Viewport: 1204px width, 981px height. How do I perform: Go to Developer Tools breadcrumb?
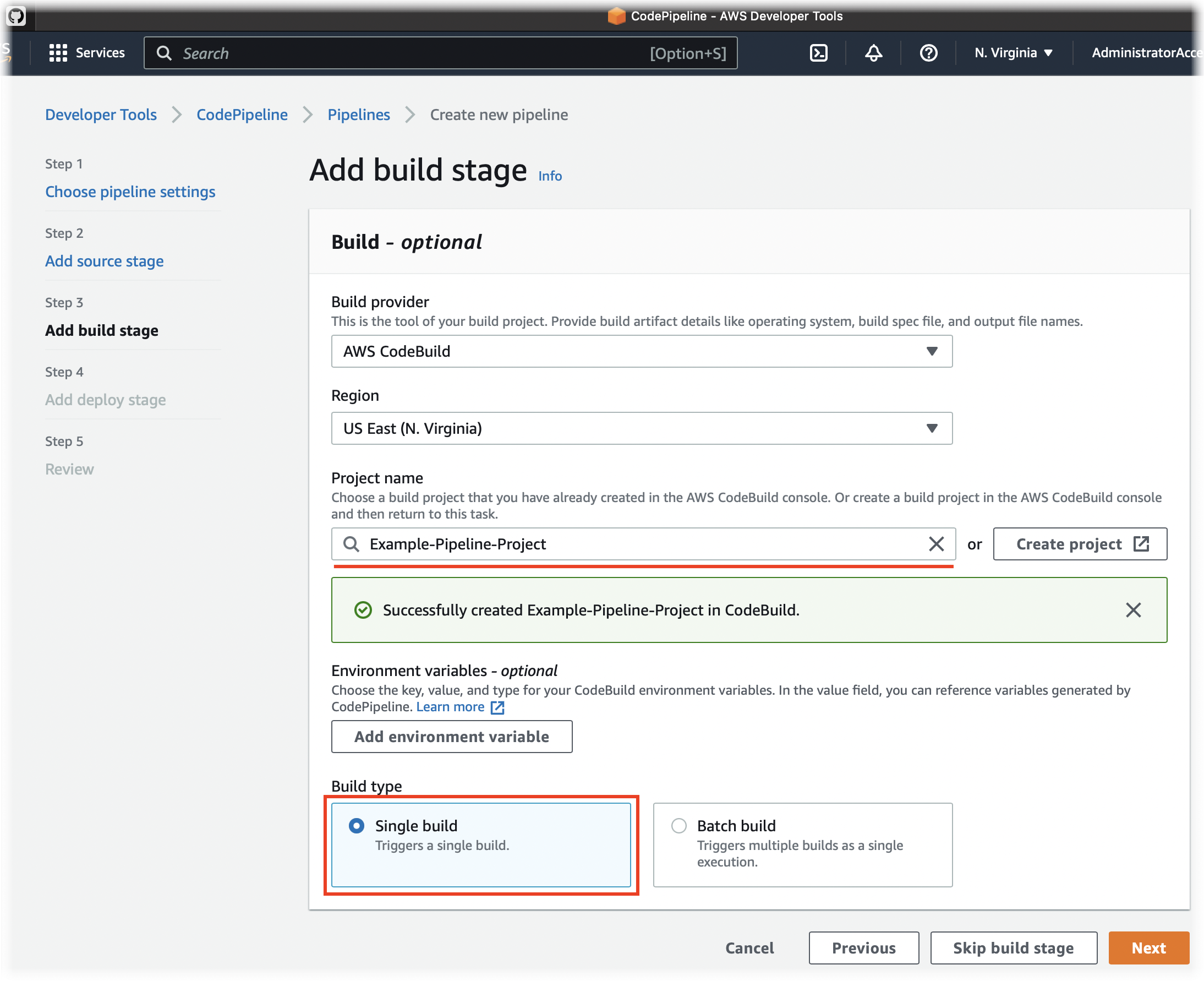click(x=101, y=114)
